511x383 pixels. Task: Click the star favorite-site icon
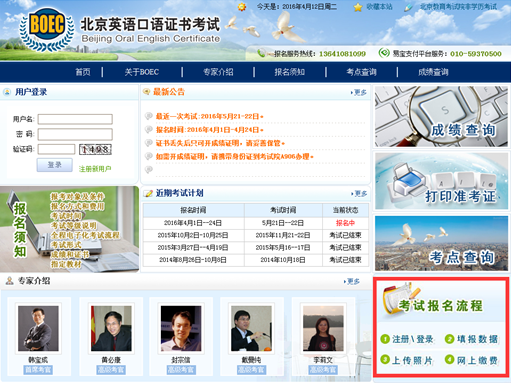click(358, 7)
